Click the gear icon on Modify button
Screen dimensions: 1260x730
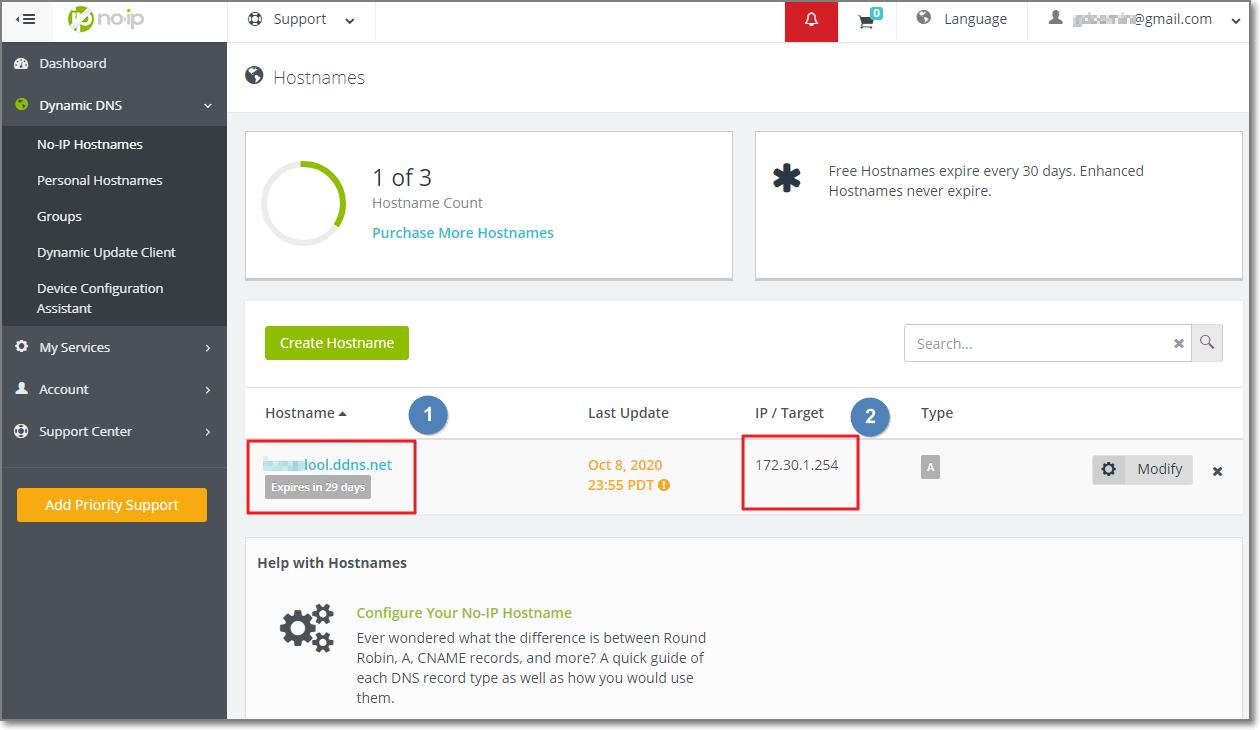1108,469
